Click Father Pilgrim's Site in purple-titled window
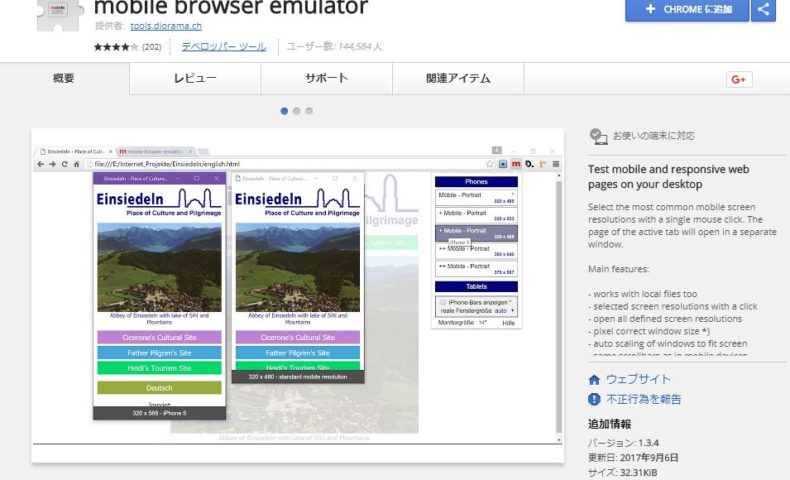The height and width of the screenshot is (480, 790). tap(159, 353)
